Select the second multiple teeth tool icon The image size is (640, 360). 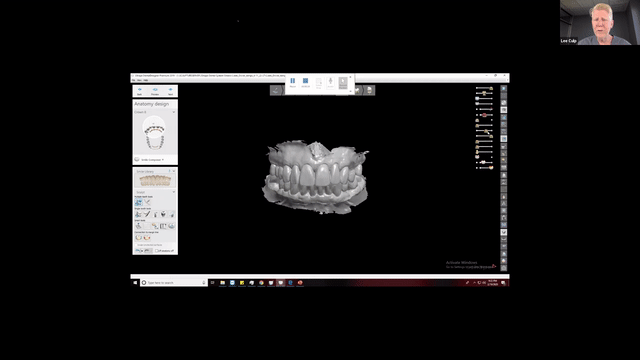click(147, 202)
